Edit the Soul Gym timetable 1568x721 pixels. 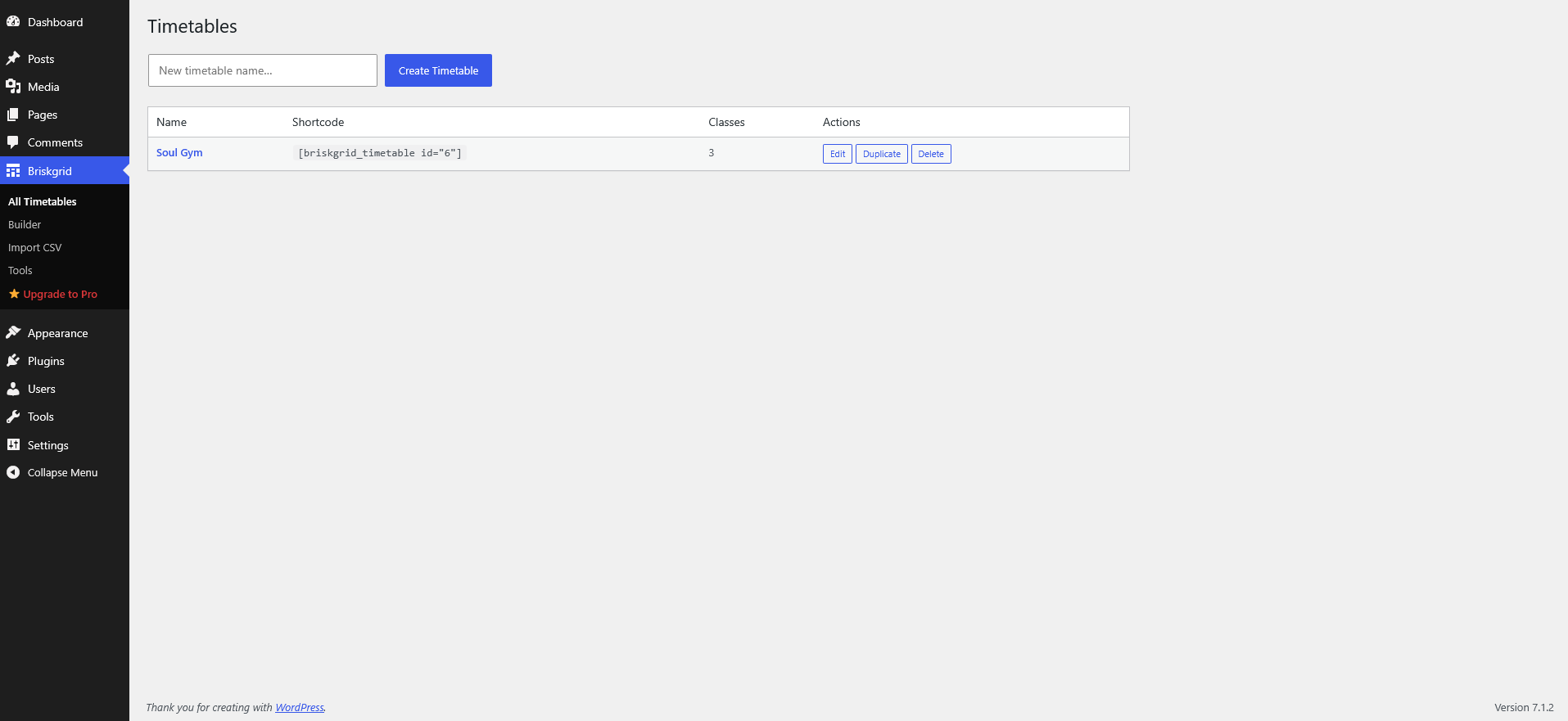(838, 154)
